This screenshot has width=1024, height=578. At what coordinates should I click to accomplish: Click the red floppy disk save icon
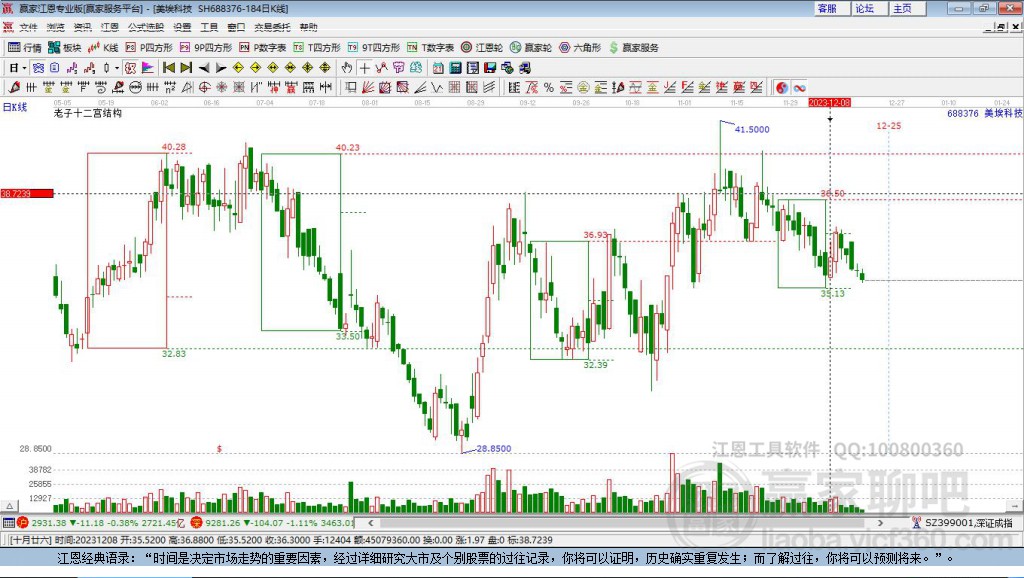point(490,68)
